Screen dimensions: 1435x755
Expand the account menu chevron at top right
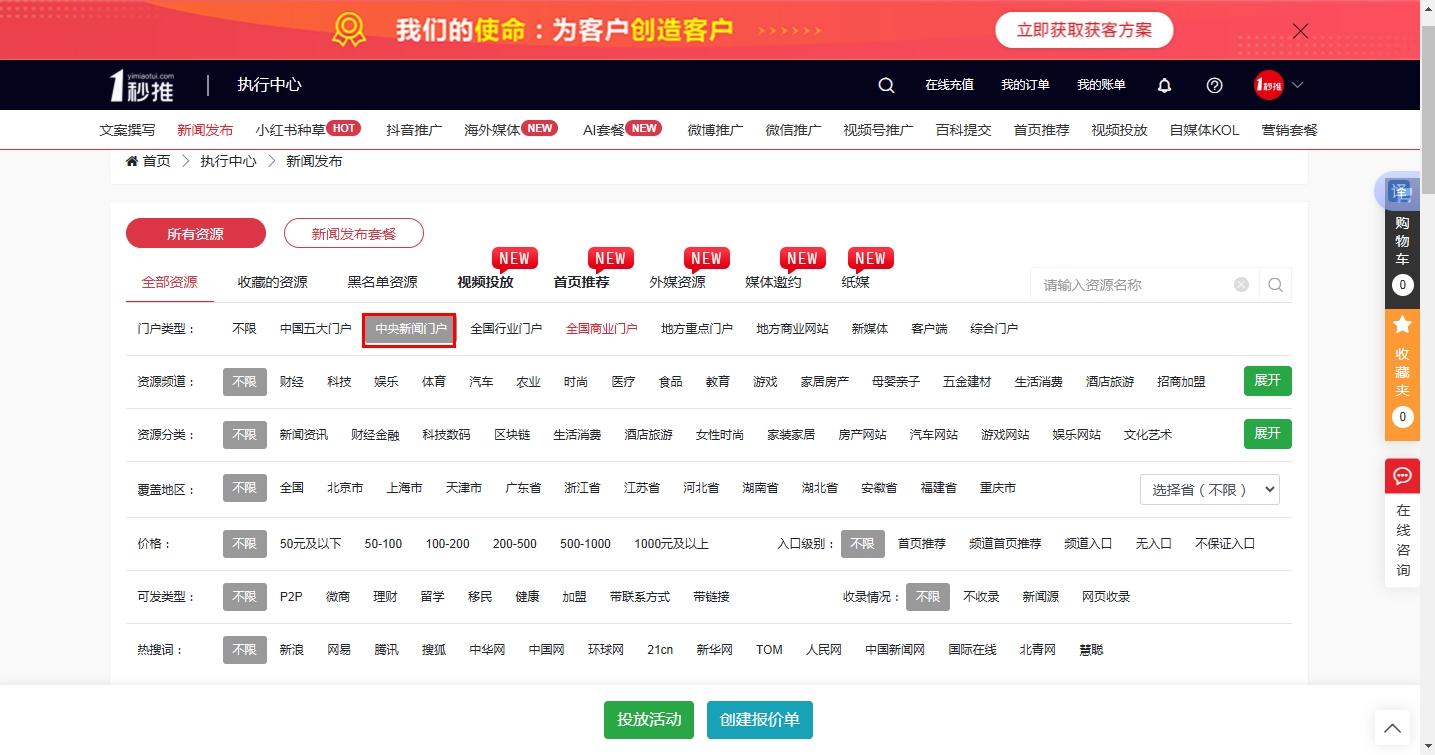coord(1298,85)
